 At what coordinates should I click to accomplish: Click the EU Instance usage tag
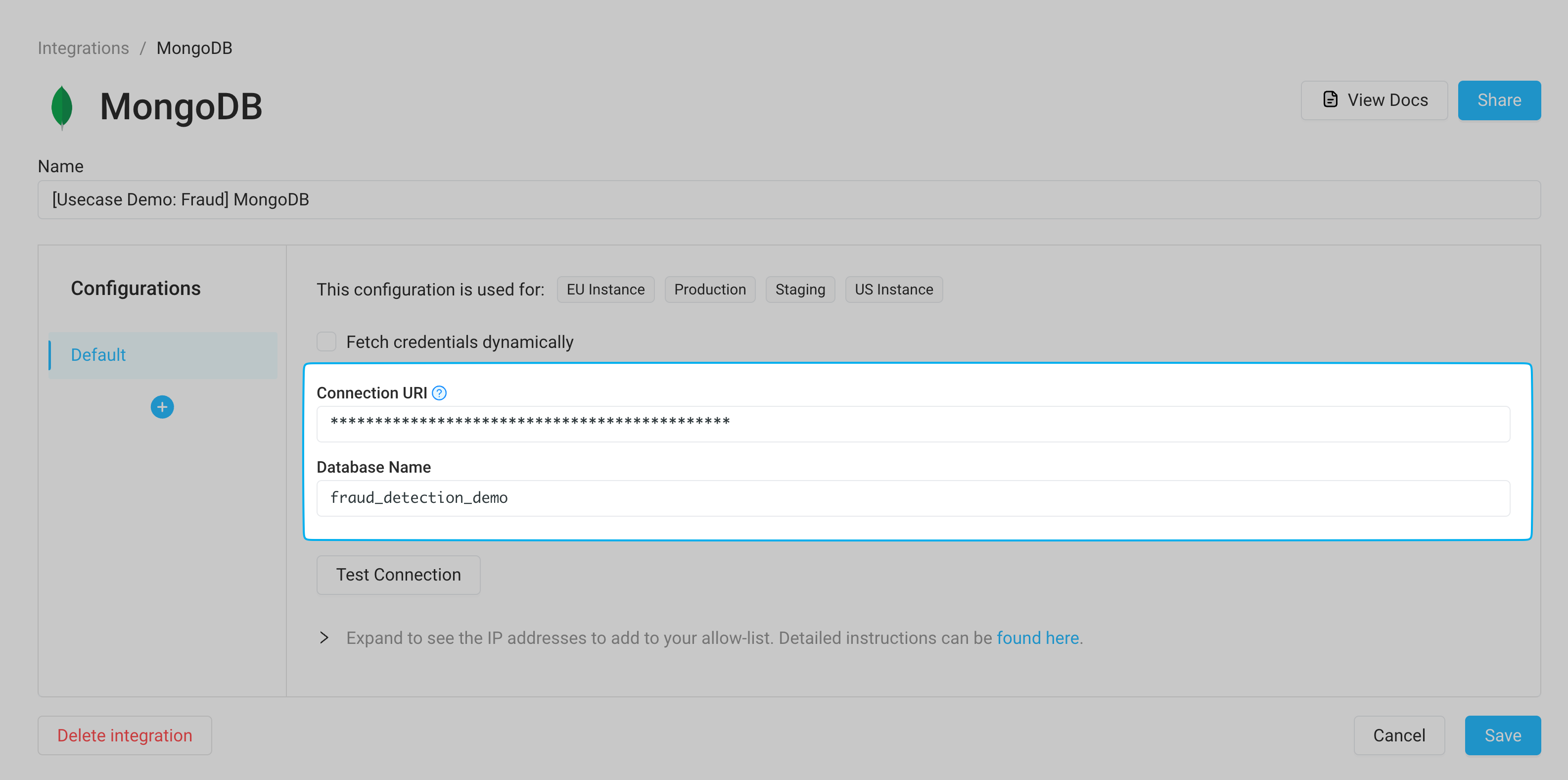tap(605, 289)
